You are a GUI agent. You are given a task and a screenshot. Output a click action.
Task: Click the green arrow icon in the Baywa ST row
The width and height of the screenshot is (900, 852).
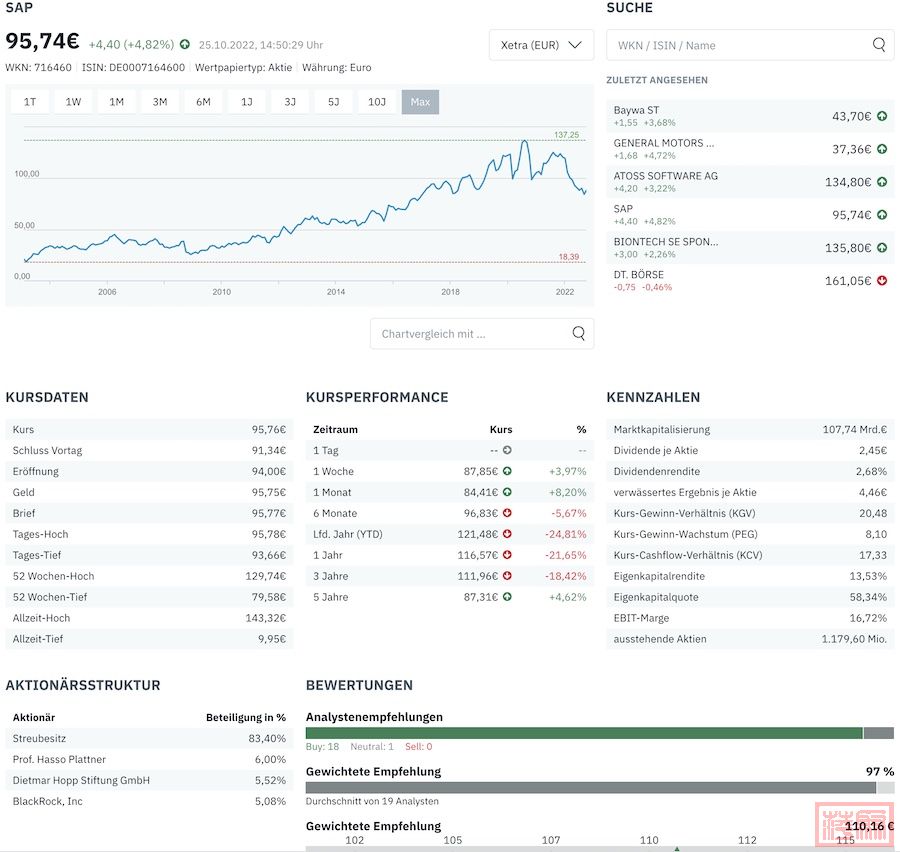pyautogui.click(x=882, y=116)
